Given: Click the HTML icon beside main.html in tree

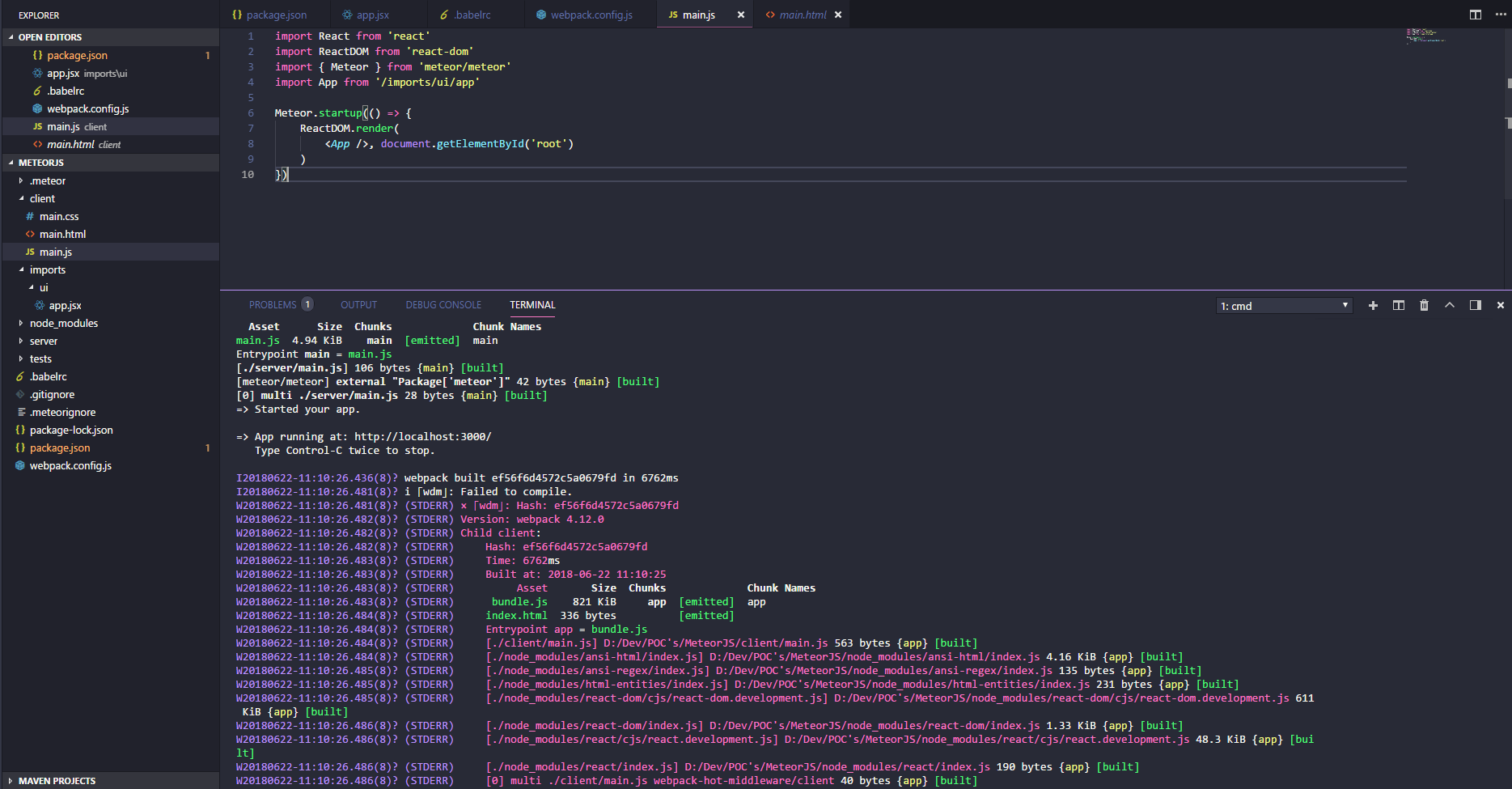Looking at the screenshot, I should tap(30, 234).
